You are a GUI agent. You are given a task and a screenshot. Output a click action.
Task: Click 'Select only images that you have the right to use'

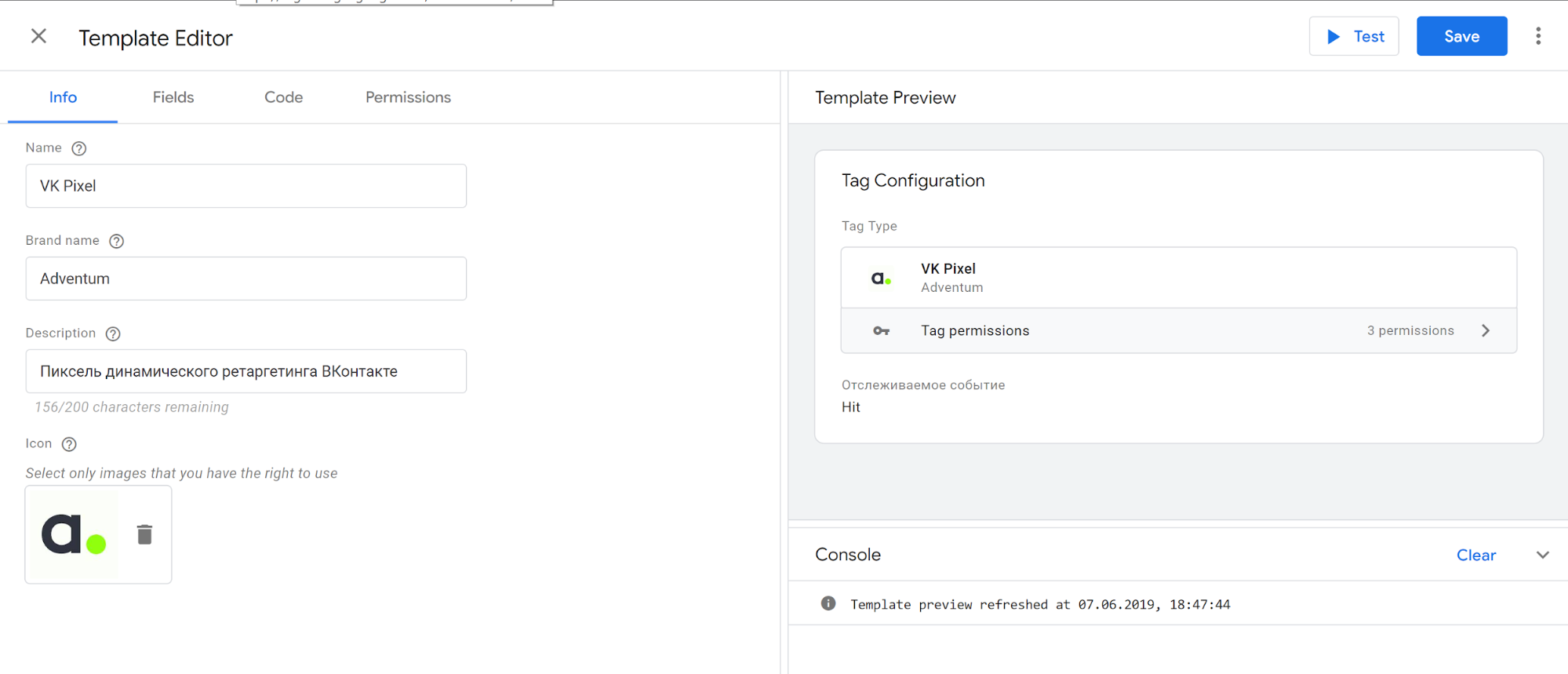point(181,473)
